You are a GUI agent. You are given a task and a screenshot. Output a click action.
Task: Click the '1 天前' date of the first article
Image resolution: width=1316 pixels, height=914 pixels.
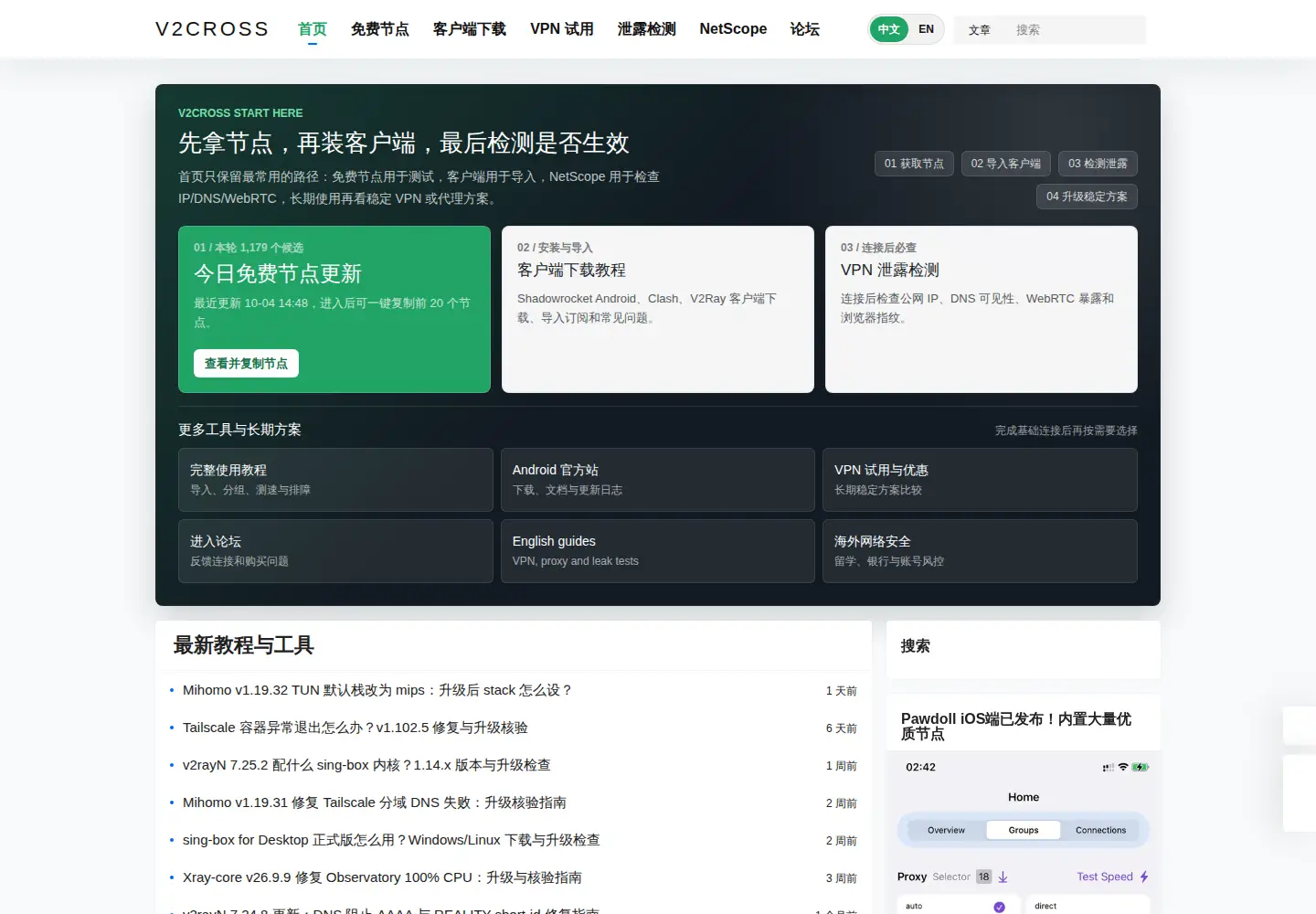(x=841, y=691)
